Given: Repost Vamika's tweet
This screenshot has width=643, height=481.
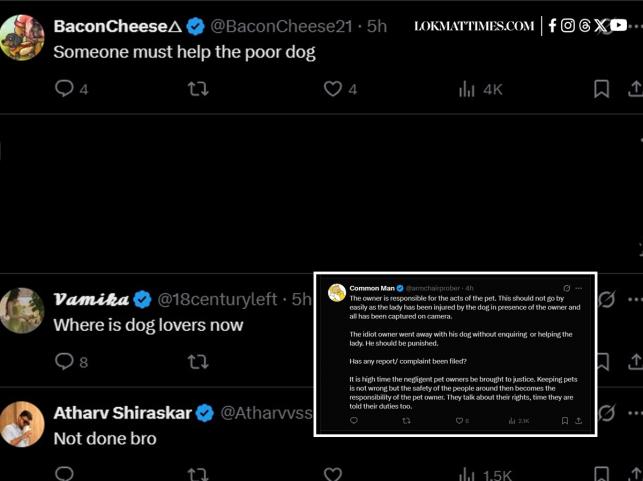Looking at the screenshot, I should (x=198, y=361).
